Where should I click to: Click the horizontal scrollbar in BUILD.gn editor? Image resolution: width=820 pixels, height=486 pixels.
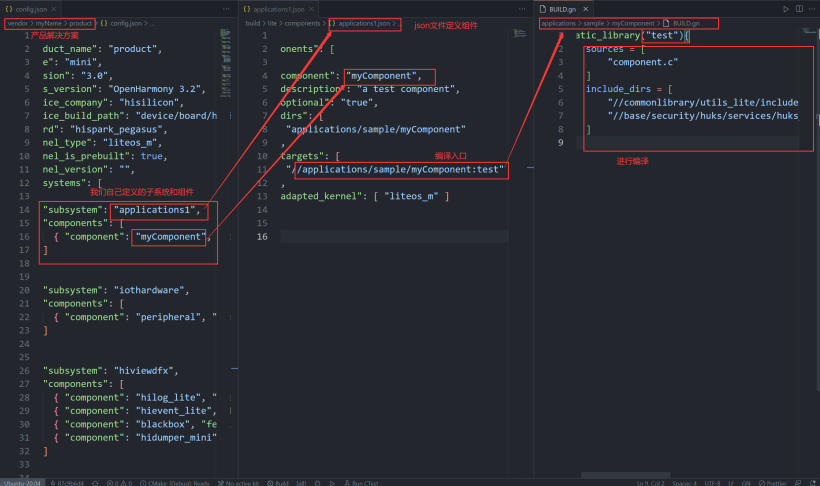tap(625, 475)
